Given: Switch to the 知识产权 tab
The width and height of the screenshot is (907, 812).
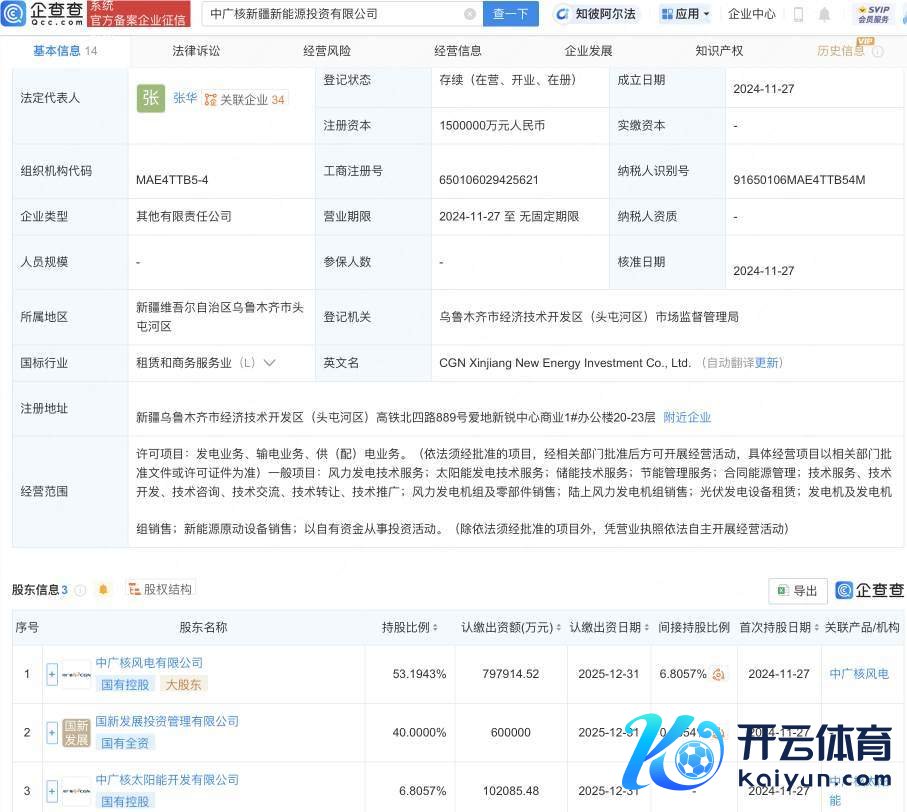Looking at the screenshot, I should click(x=719, y=50).
